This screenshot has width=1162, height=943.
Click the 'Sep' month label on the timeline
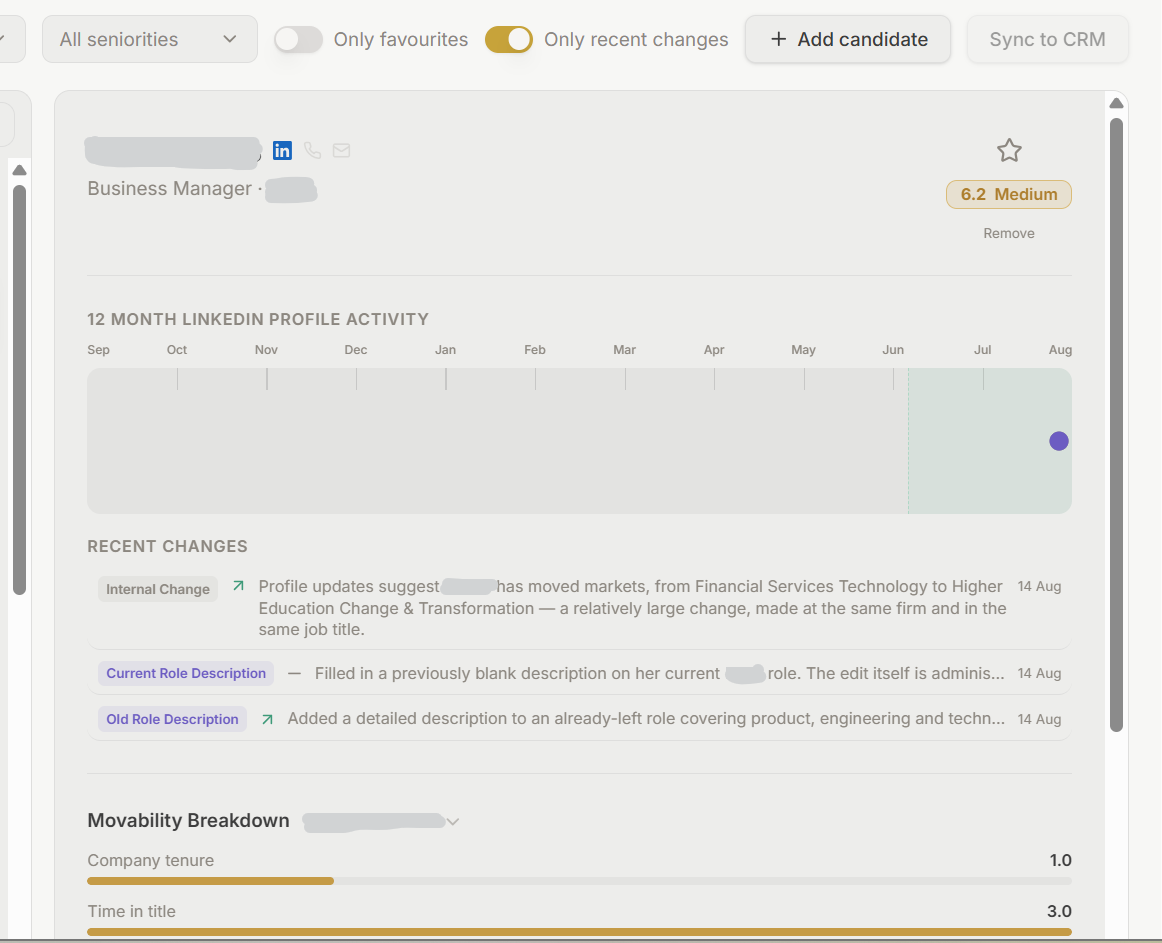[x=99, y=350]
